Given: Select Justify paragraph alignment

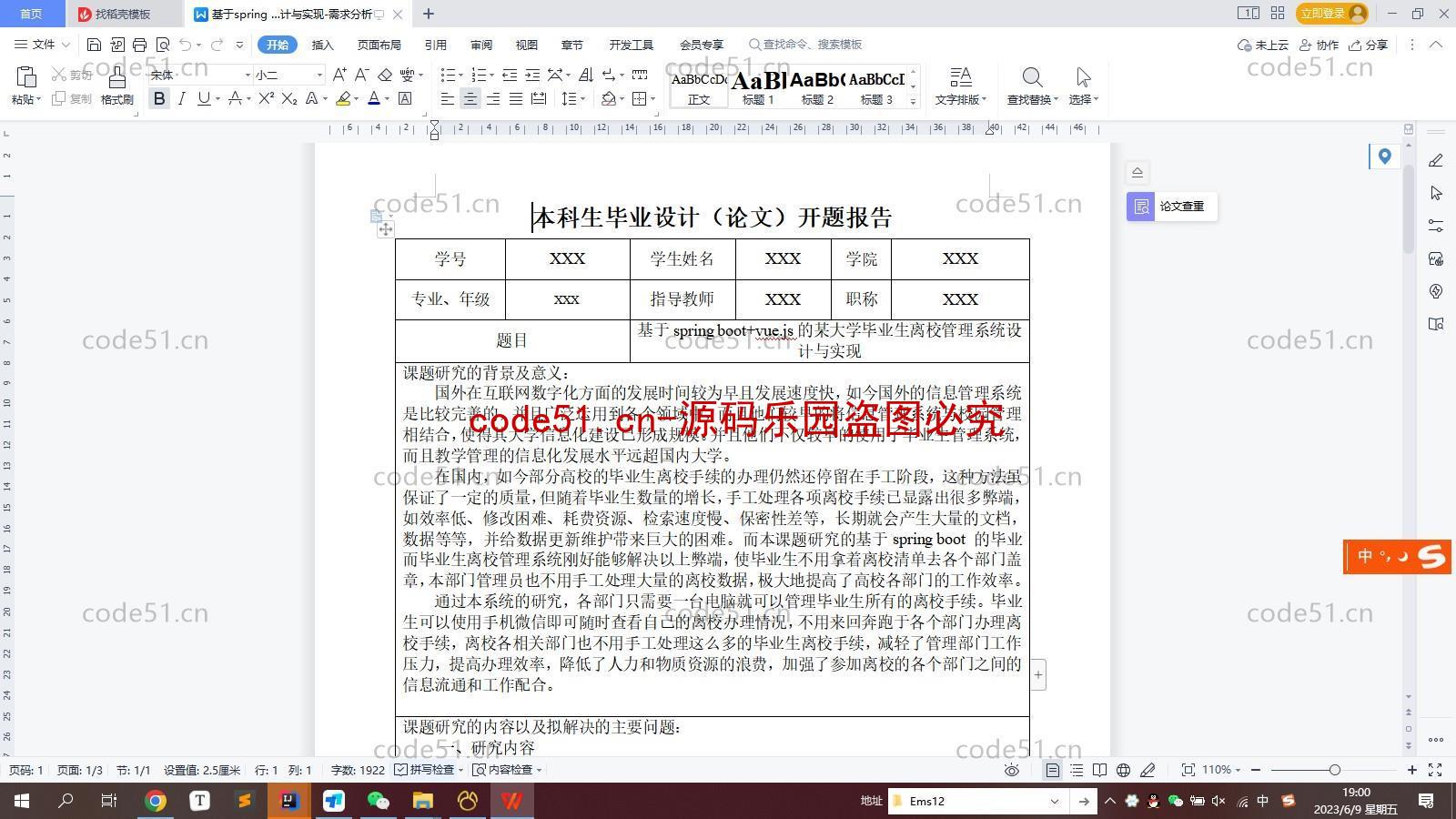Looking at the screenshot, I should [516, 98].
